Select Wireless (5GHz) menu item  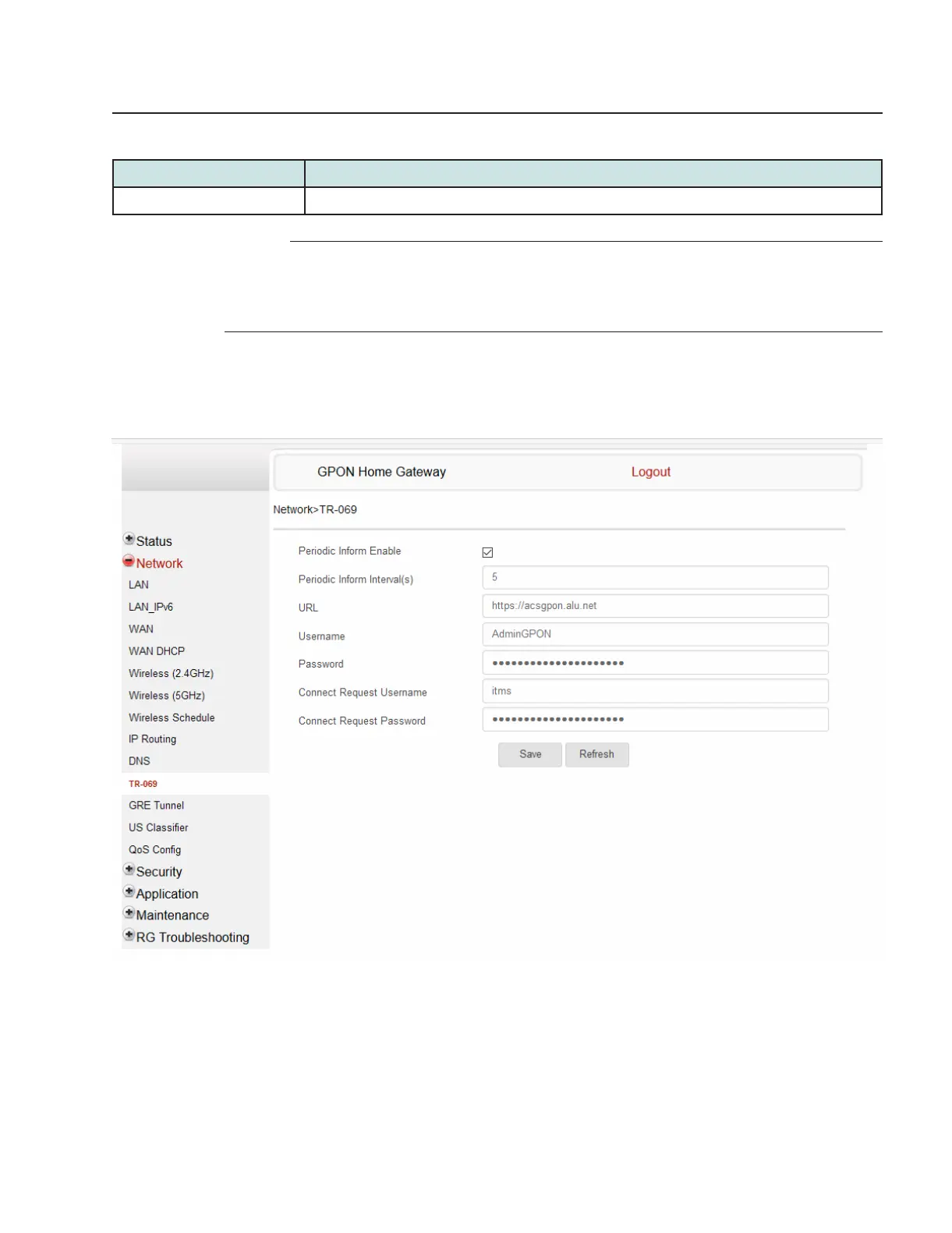pos(167,696)
